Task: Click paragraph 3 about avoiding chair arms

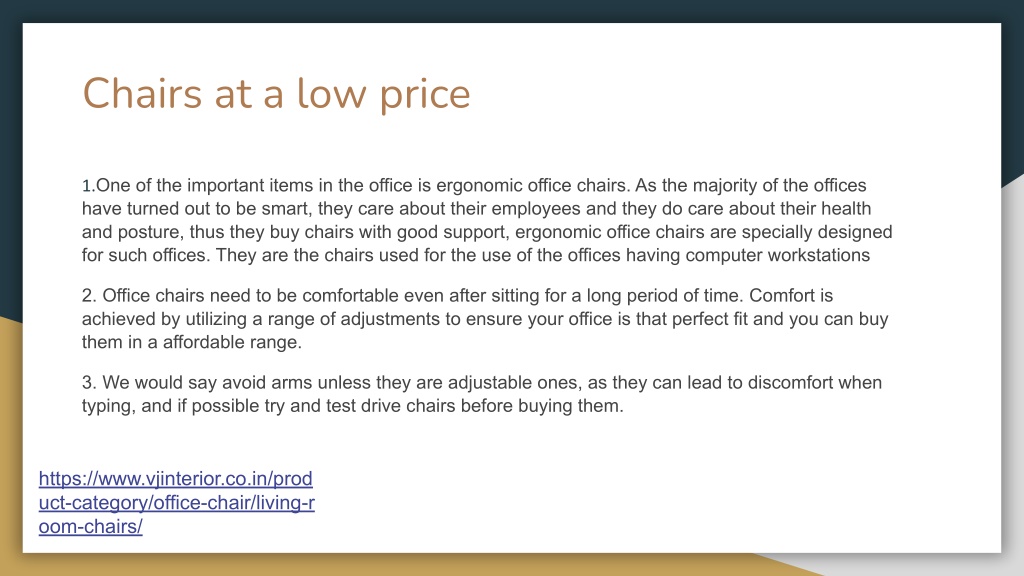Action: (481, 394)
